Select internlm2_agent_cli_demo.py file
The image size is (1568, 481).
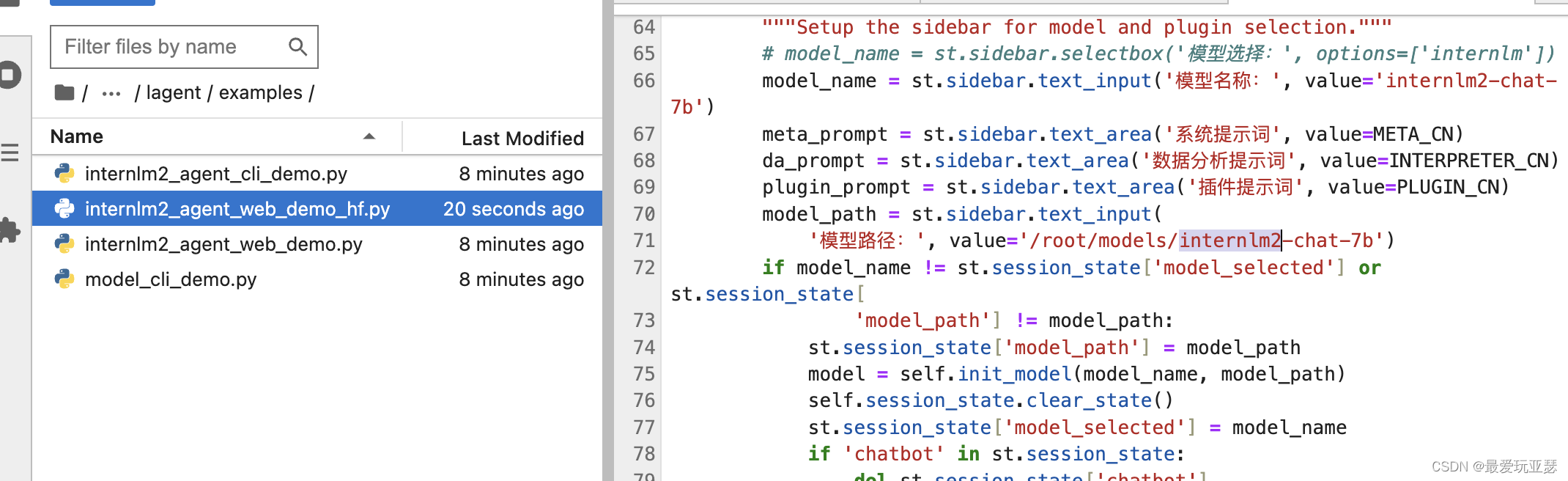click(x=317, y=174)
